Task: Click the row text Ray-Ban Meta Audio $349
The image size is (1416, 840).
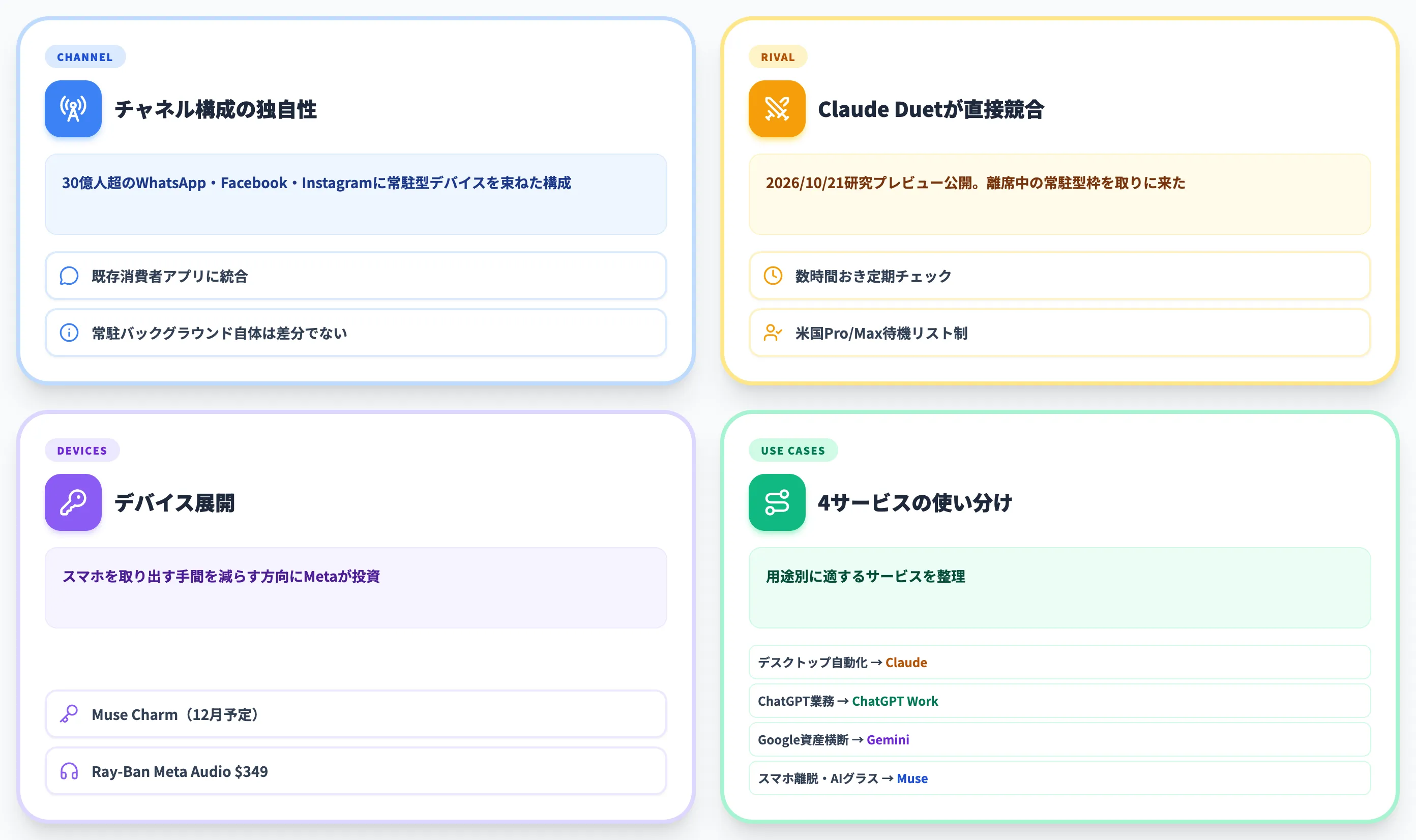Action: [x=180, y=771]
